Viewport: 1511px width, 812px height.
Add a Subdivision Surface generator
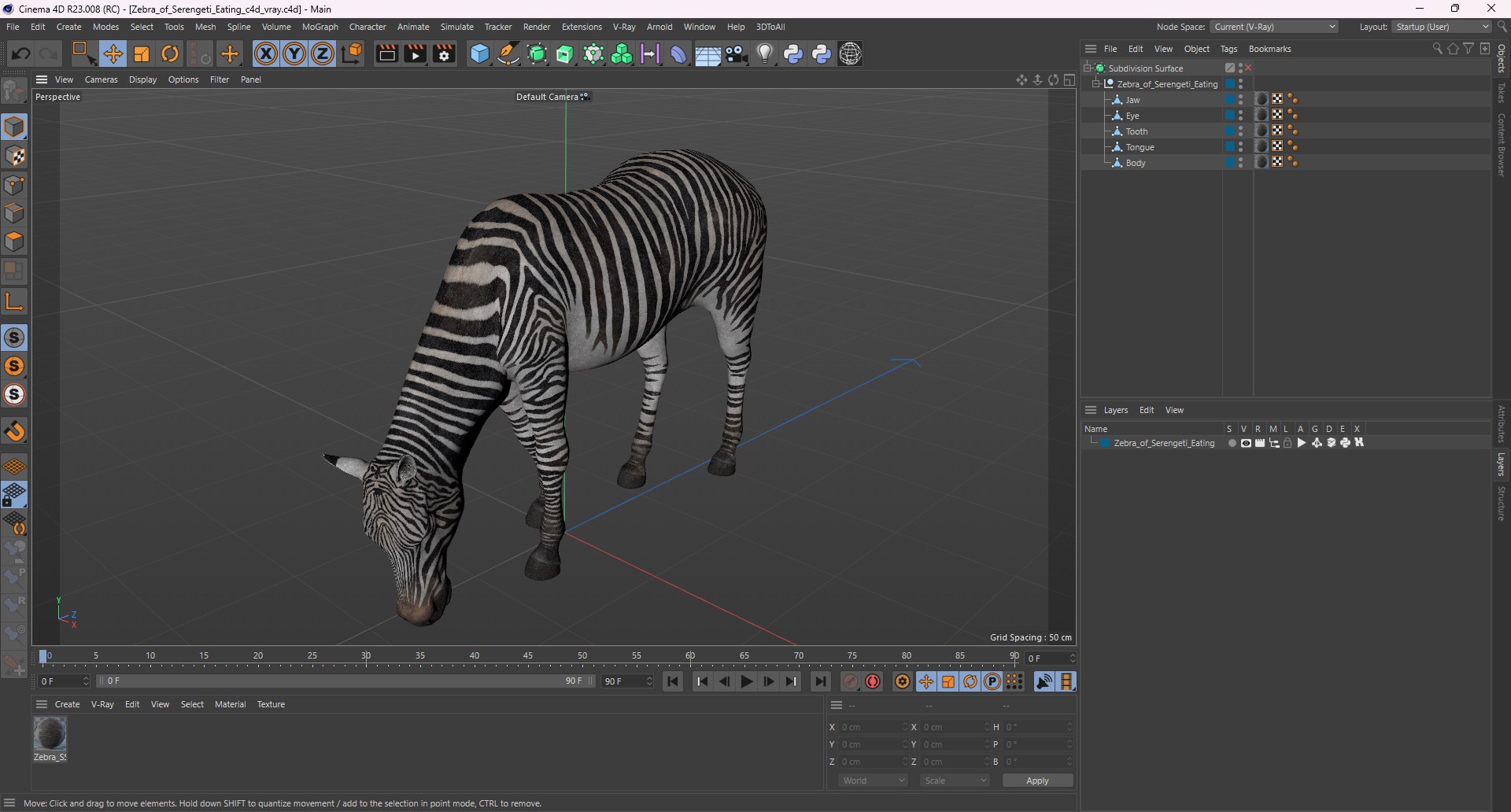538,54
